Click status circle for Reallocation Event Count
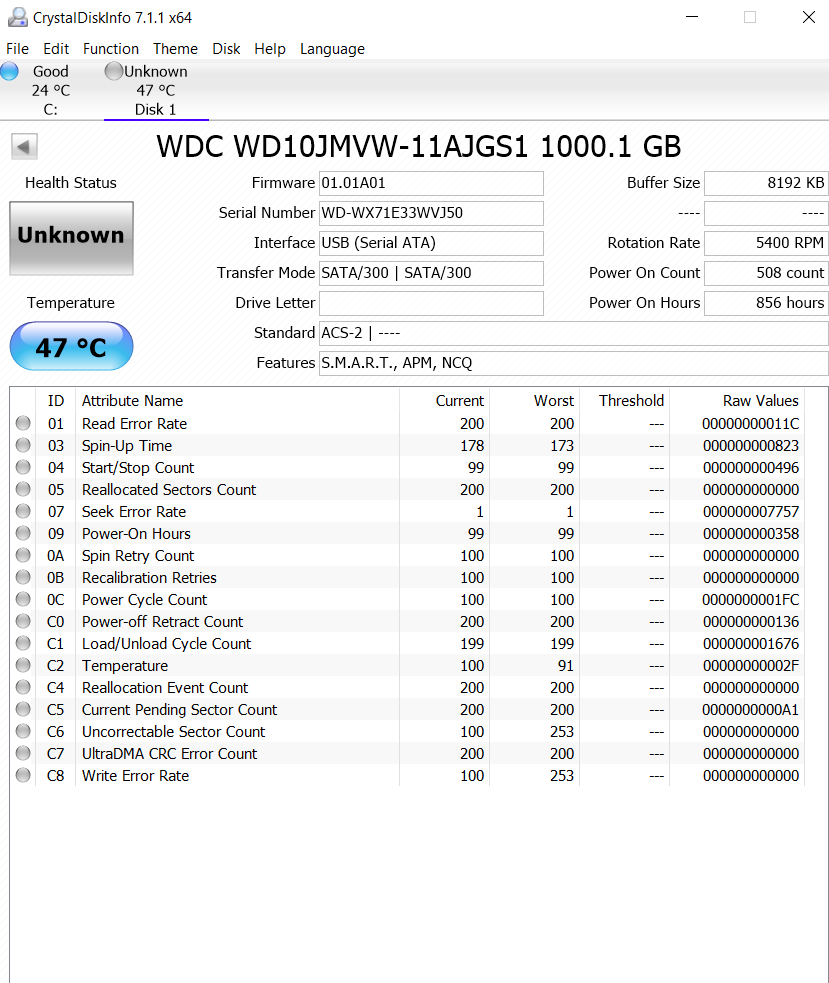This screenshot has width=829, height=983. 23,686
